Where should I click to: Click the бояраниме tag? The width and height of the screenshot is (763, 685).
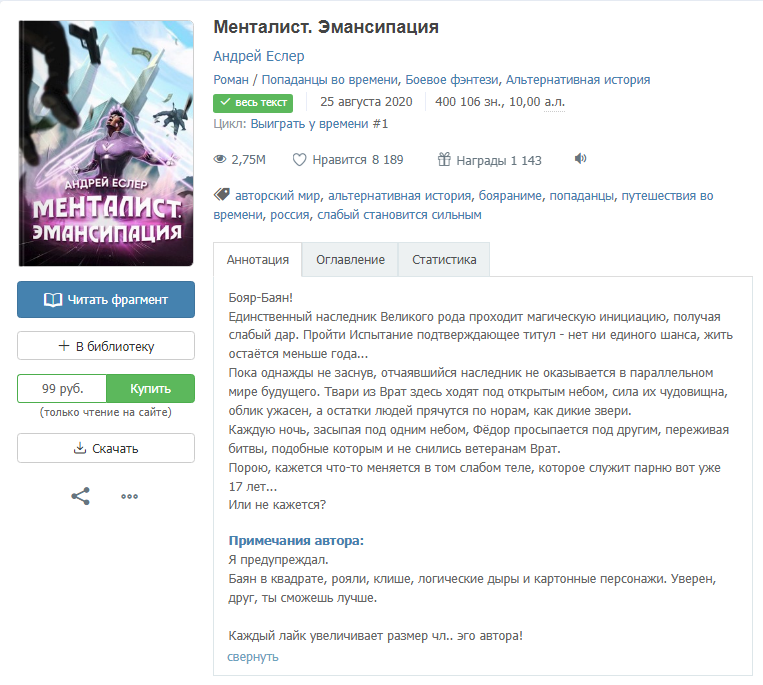(x=510, y=196)
